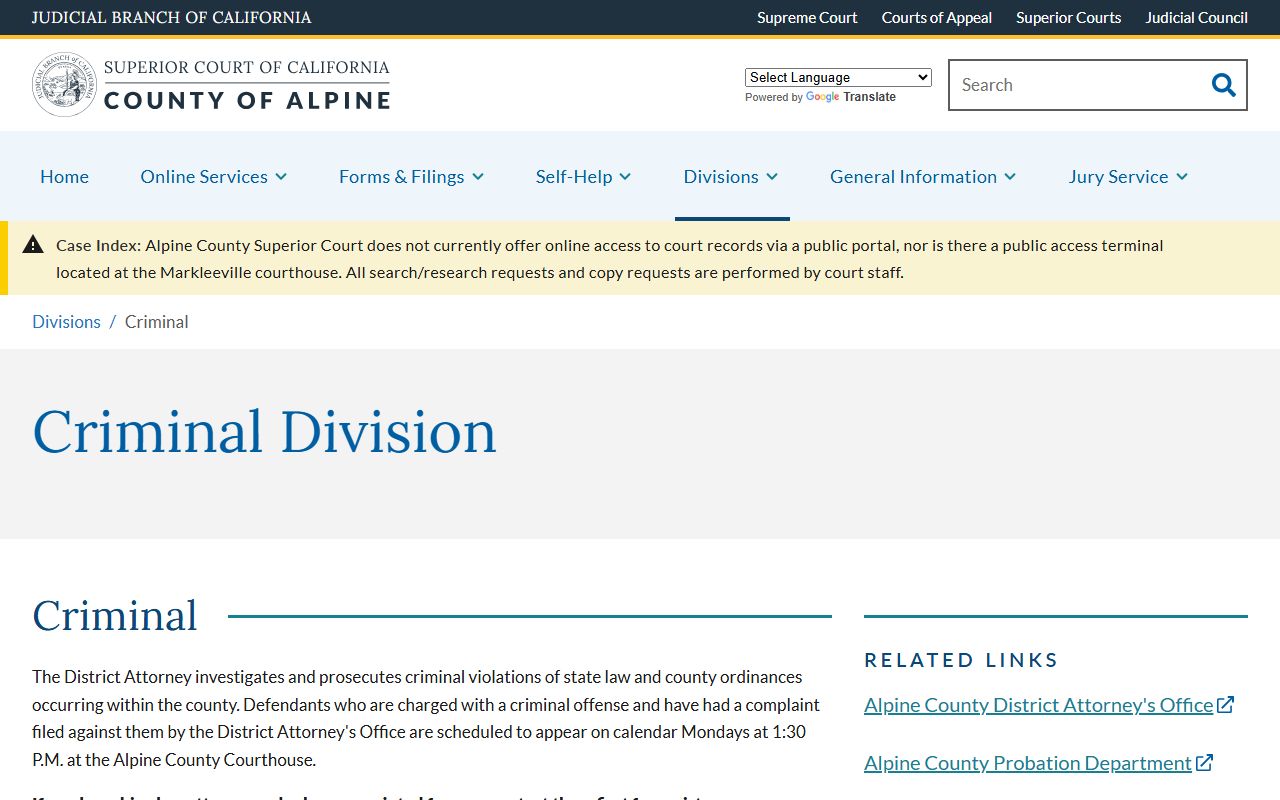Go to the Home nav item
The height and width of the screenshot is (800, 1280).
[64, 176]
